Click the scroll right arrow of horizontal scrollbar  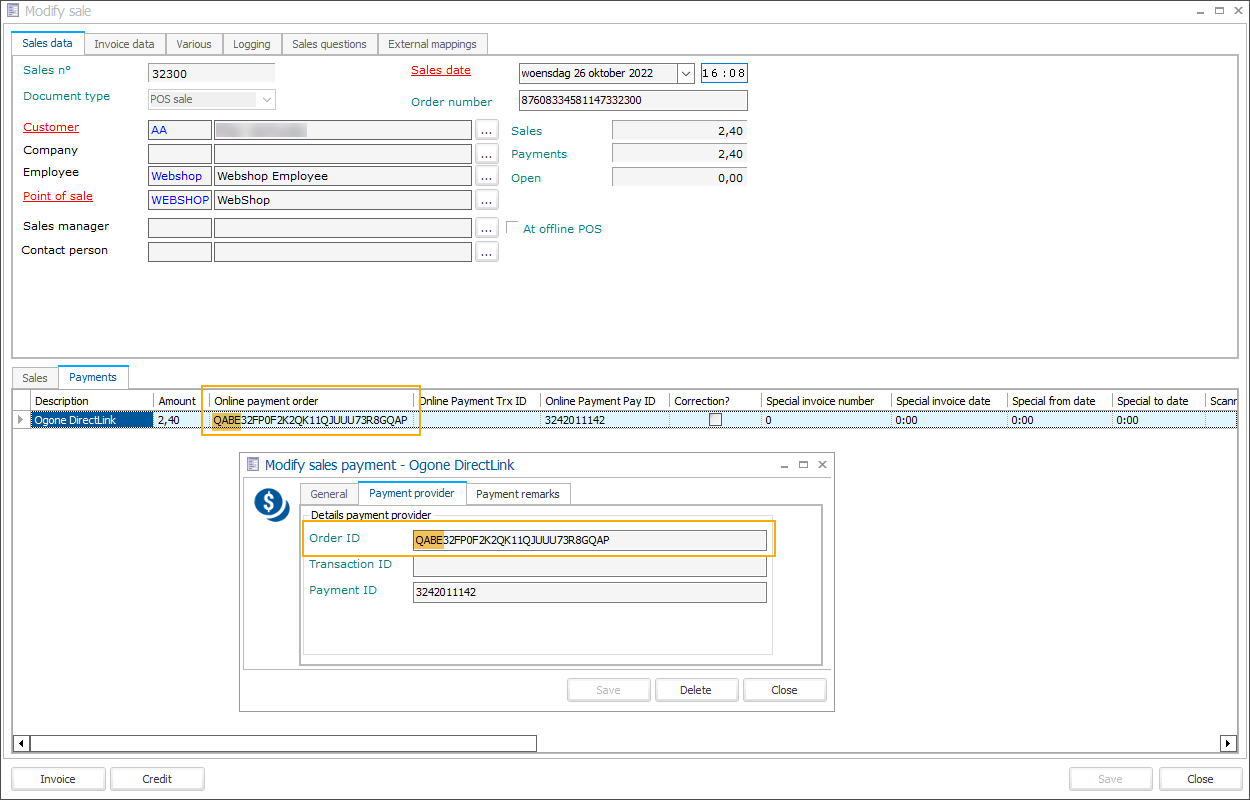point(1229,743)
